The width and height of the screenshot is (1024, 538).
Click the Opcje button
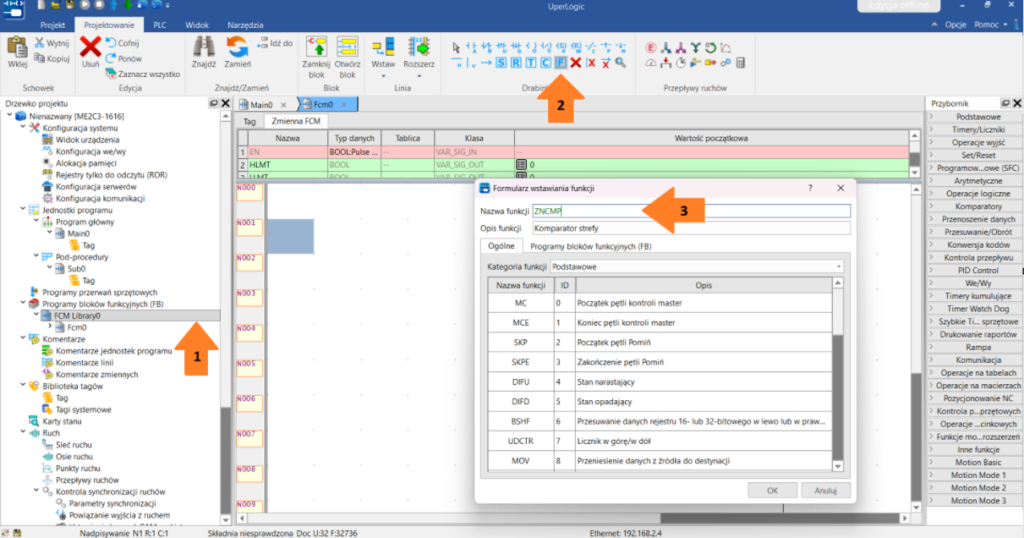[955, 25]
